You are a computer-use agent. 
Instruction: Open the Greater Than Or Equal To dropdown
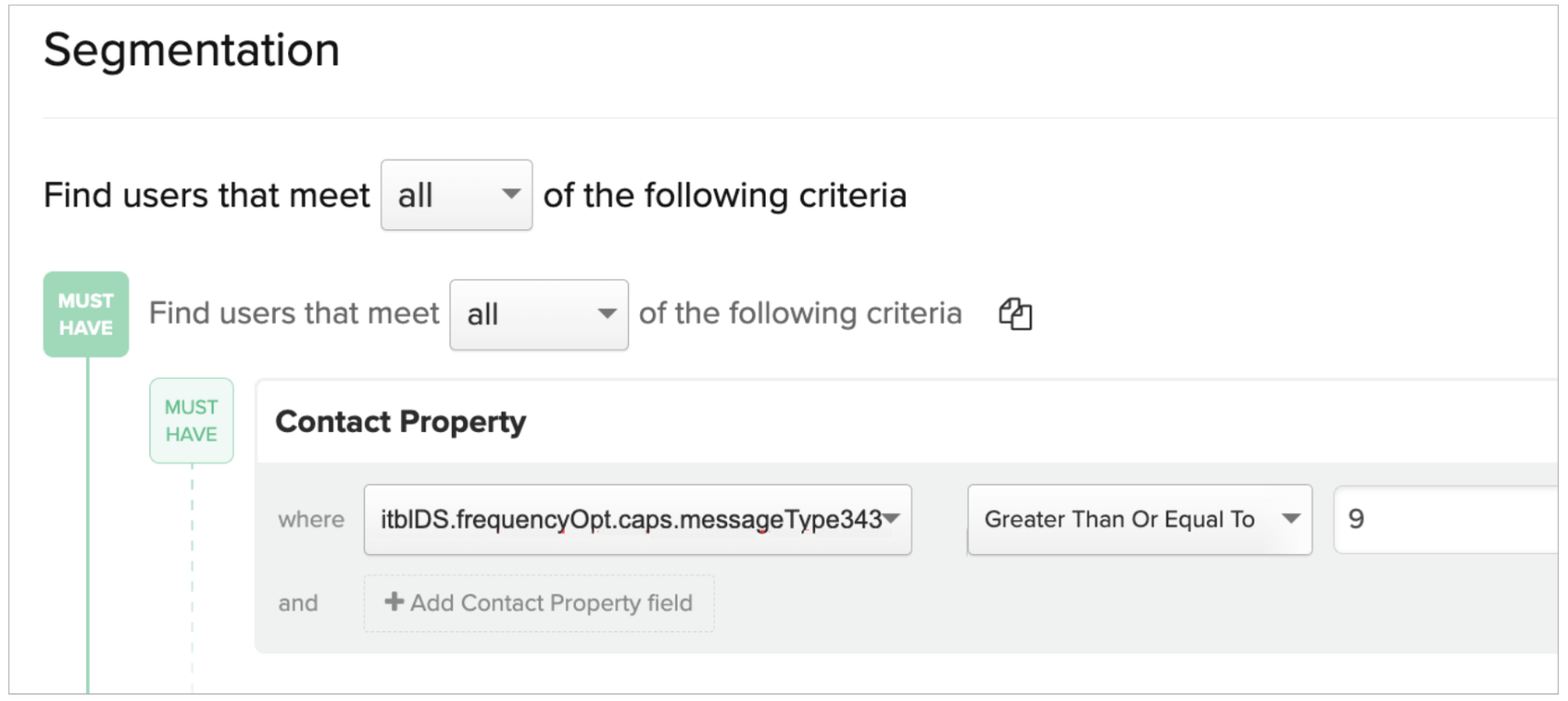point(1140,519)
